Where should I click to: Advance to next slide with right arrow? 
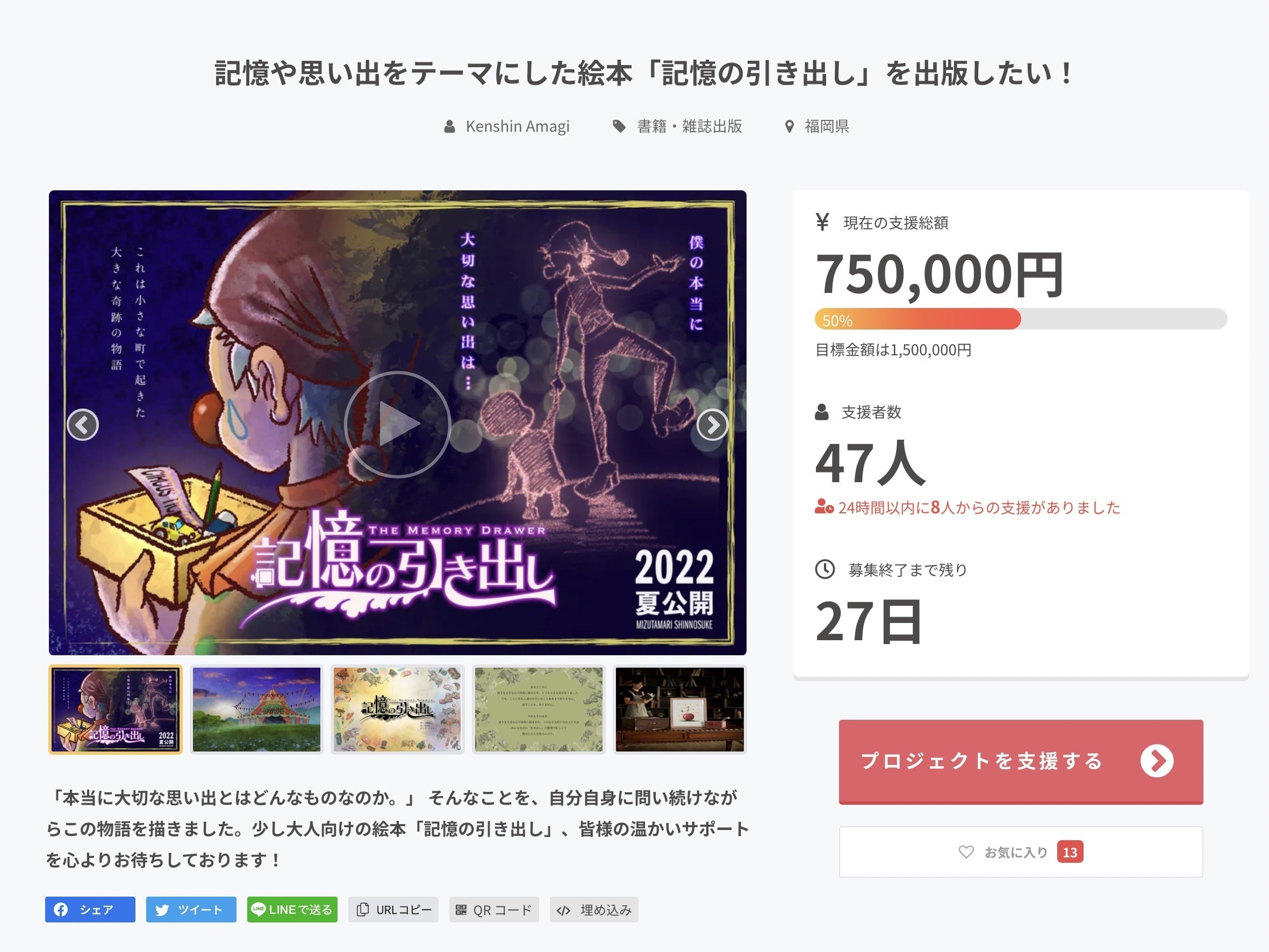click(713, 425)
